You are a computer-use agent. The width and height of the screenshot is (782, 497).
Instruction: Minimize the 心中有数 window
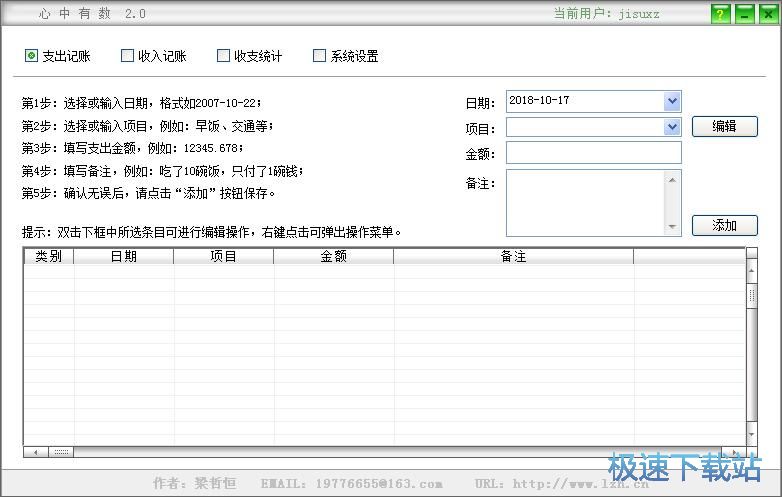[x=744, y=14]
